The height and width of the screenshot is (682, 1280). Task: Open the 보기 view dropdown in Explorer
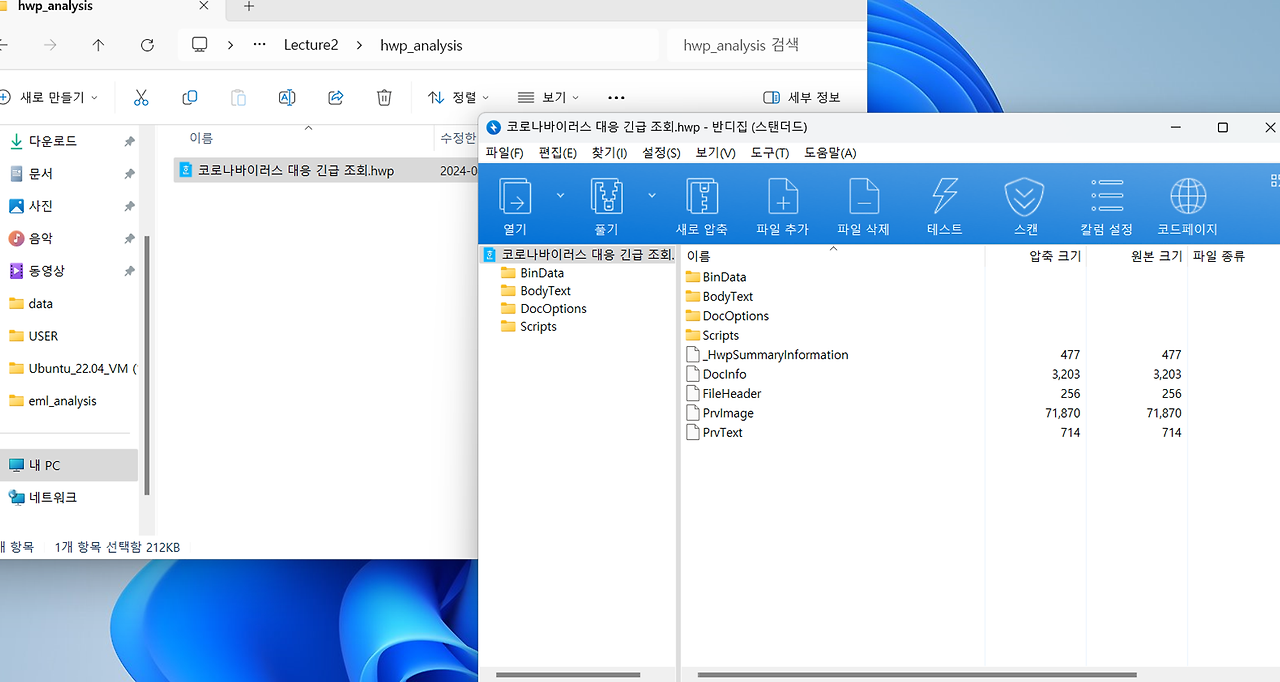548,97
